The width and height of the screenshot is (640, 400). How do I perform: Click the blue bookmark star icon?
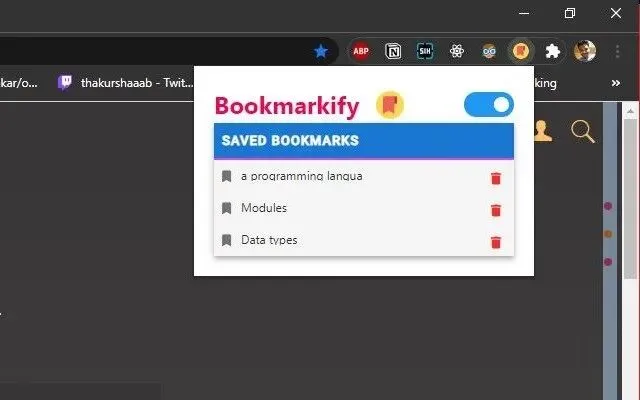(321, 51)
